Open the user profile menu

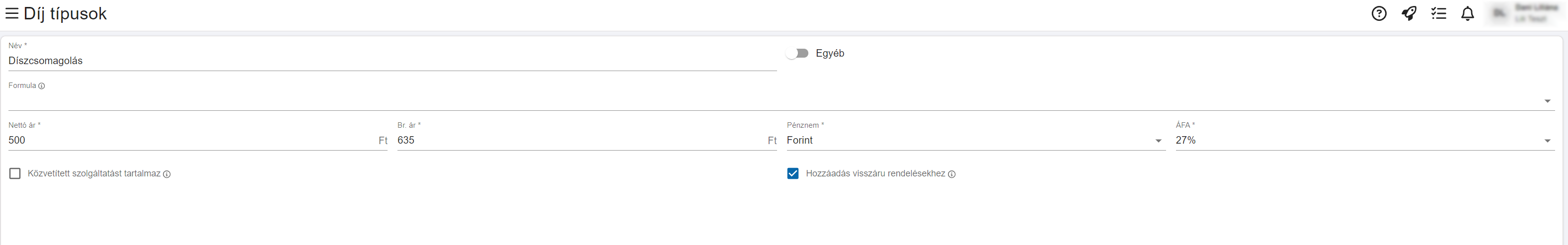point(1525,13)
